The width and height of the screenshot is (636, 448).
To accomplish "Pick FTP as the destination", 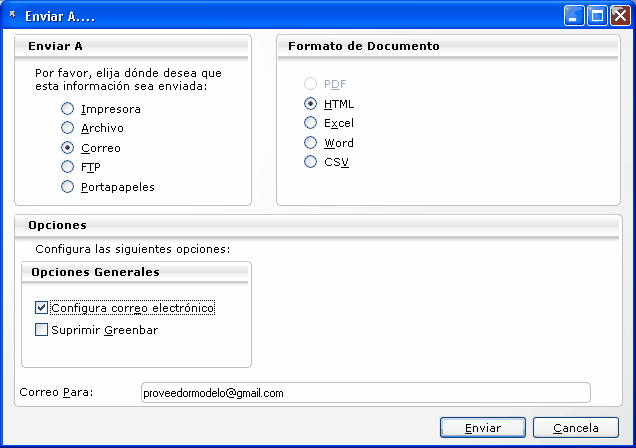I will click(68, 167).
